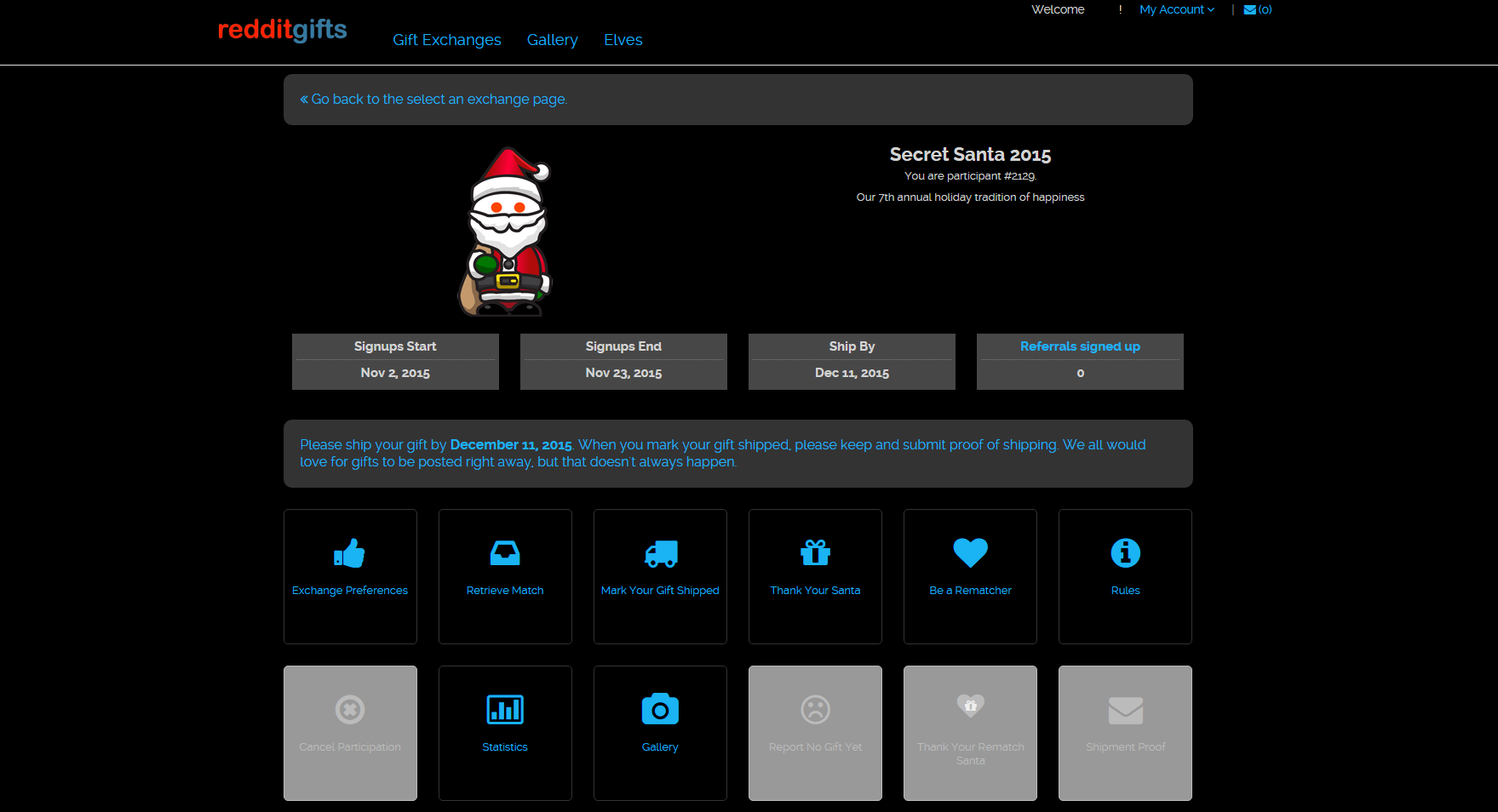Click the Be a Rematcher label
The height and width of the screenshot is (812, 1498).
971,591
